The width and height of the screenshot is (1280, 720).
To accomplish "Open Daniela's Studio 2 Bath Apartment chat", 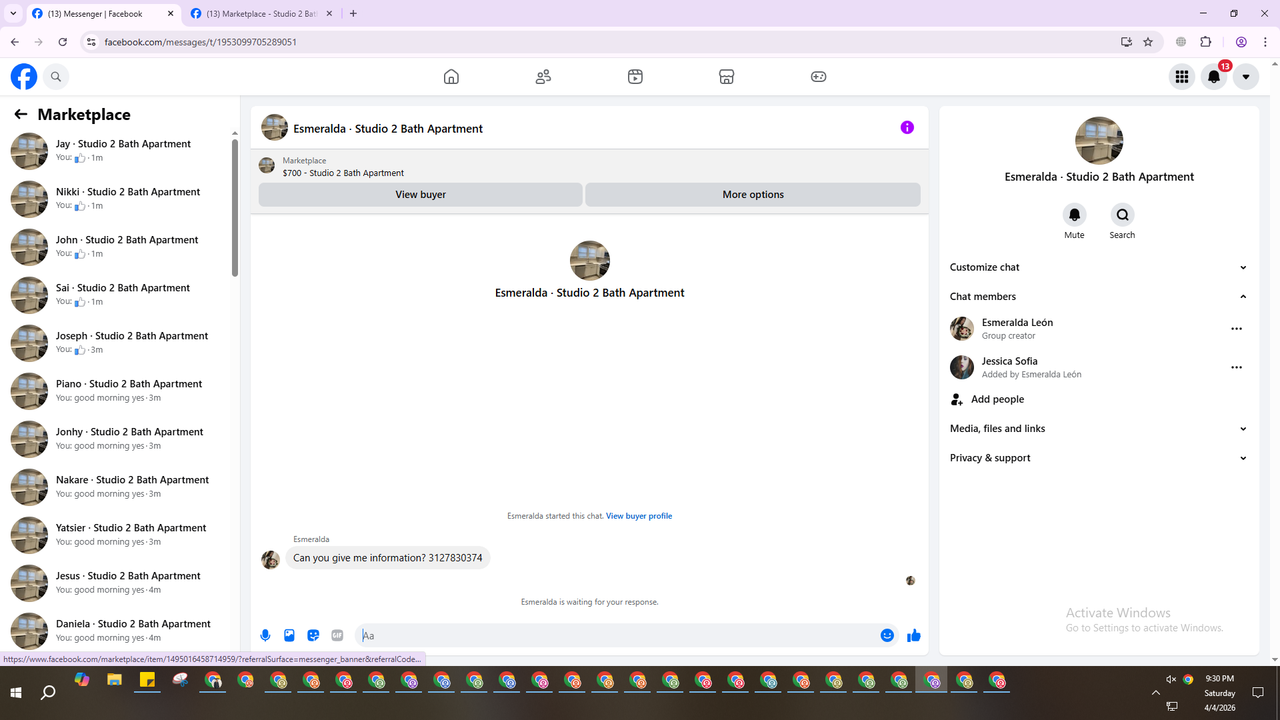I will point(119,631).
